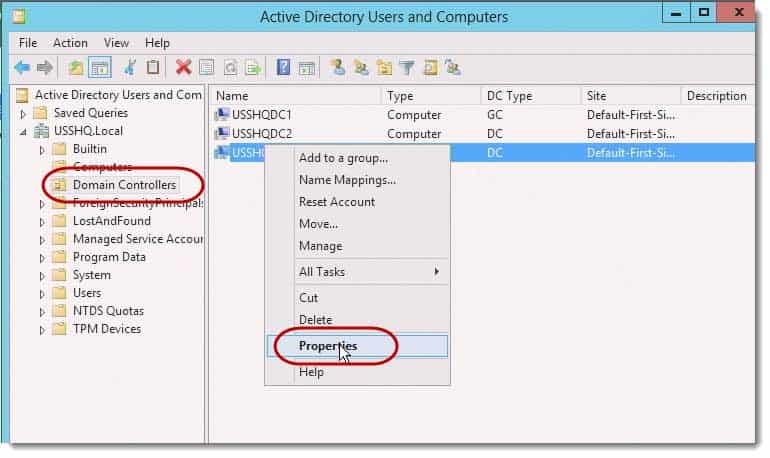Expand the Managed Service Accounts container
Screen dimensions: 770x458
[x=42, y=240]
